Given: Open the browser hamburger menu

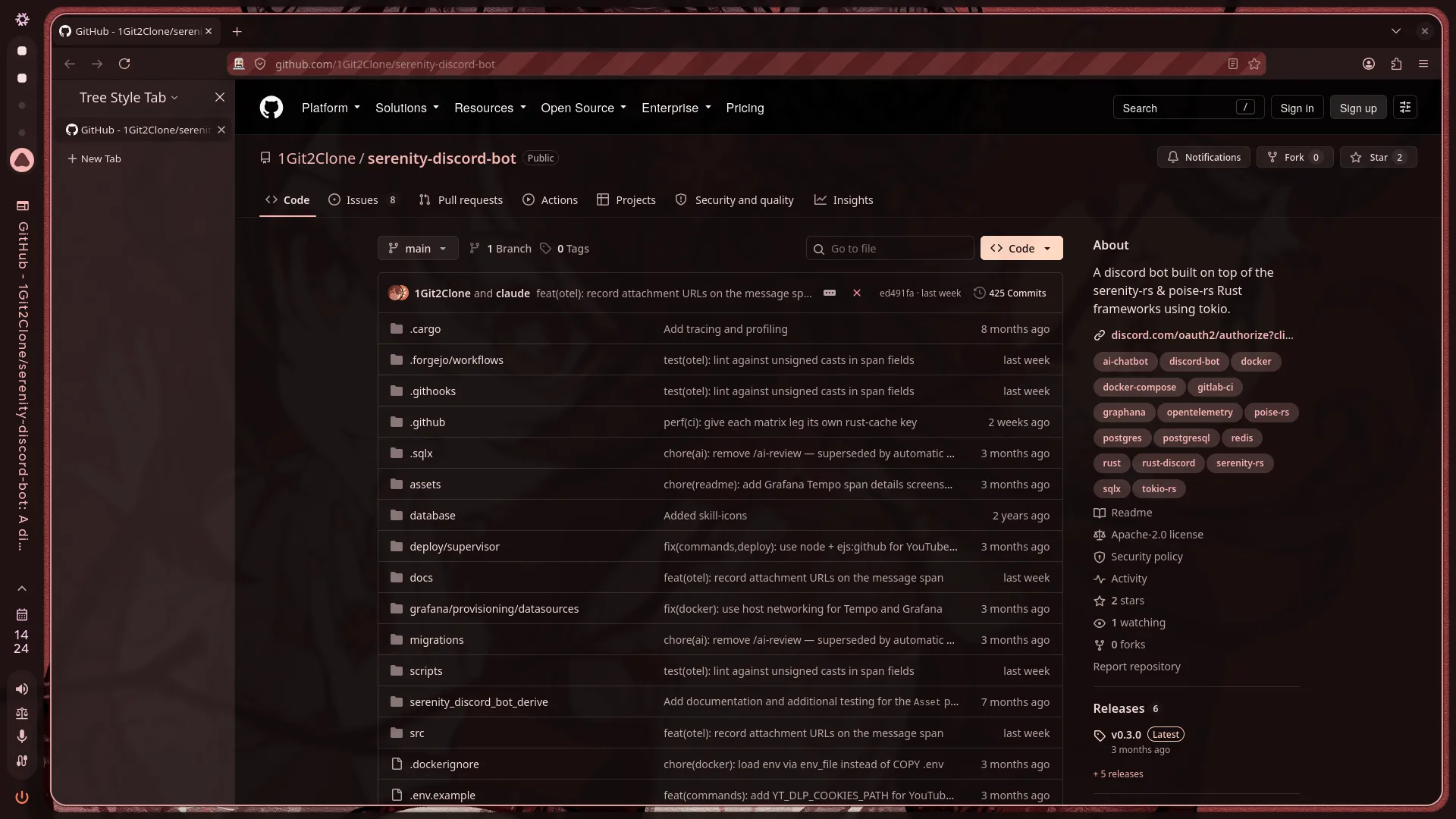Looking at the screenshot, I should (1423, 64).
